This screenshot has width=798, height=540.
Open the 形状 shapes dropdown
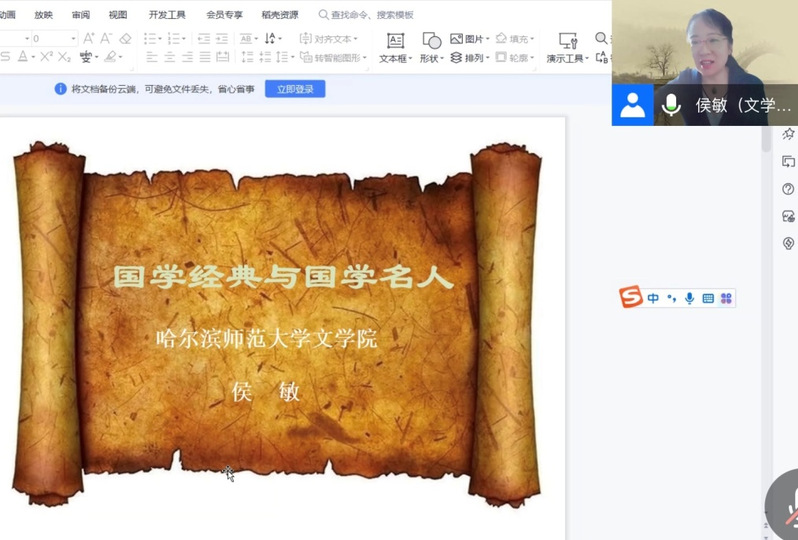431,47
